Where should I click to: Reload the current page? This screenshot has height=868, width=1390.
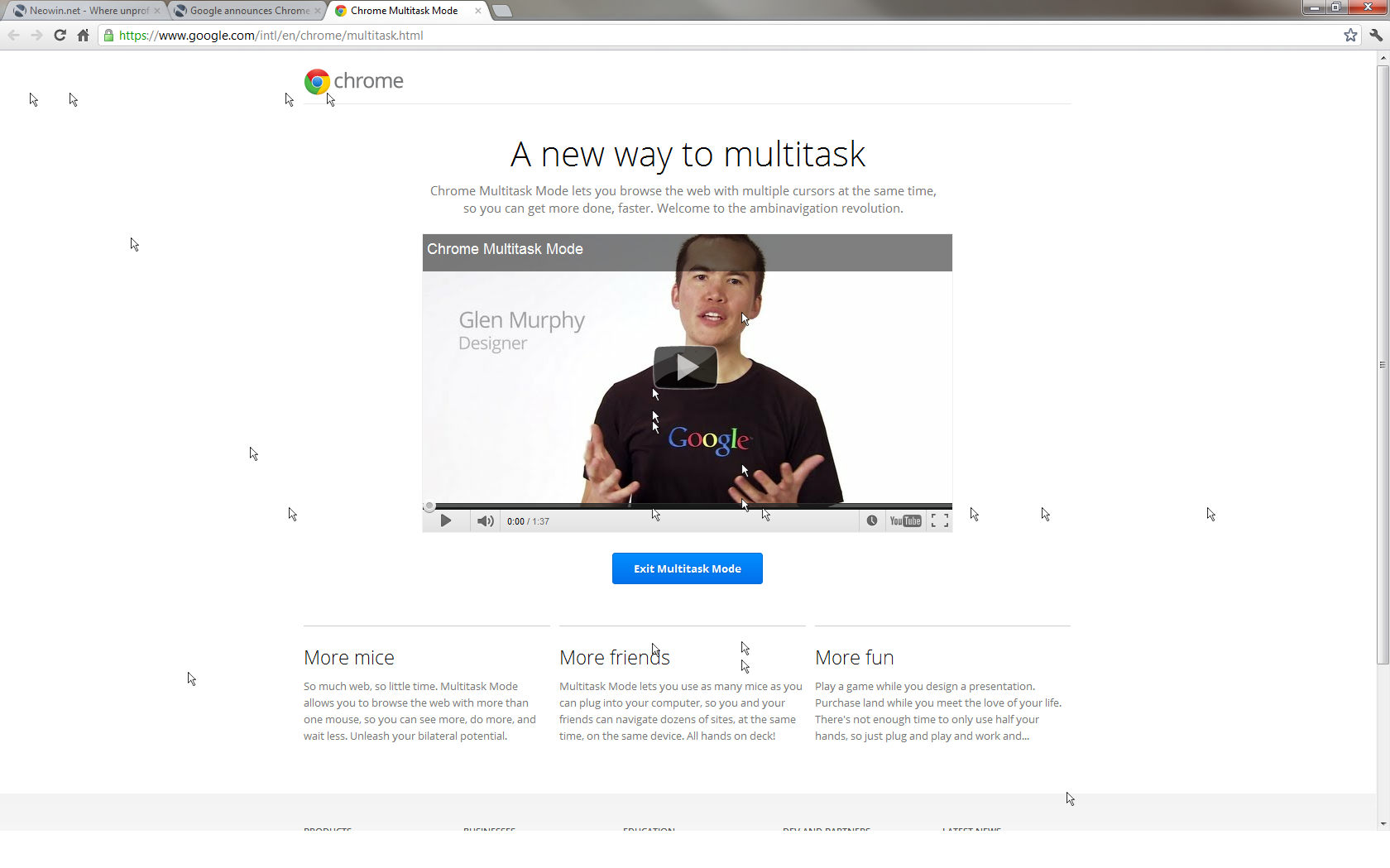point(60,36)
